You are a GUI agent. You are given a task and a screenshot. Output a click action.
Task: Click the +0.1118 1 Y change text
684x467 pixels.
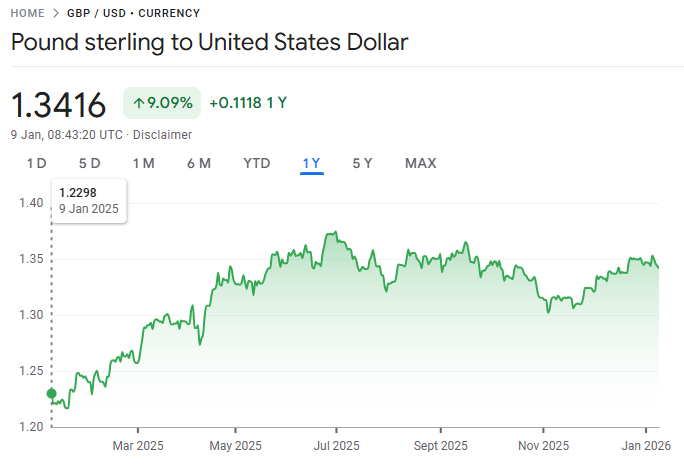click(x=248, y=103)
